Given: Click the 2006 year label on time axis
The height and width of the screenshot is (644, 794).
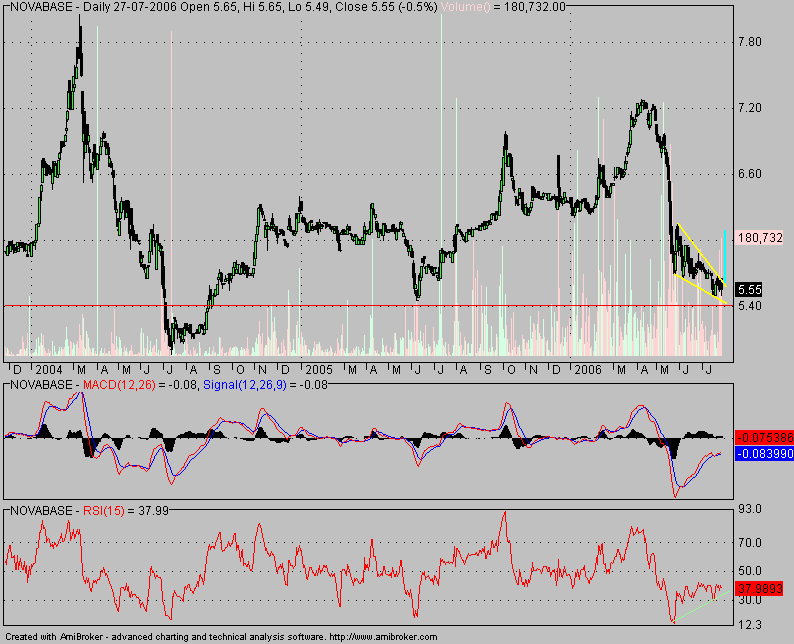Looking at the screenshot, I should pos(588,370).
